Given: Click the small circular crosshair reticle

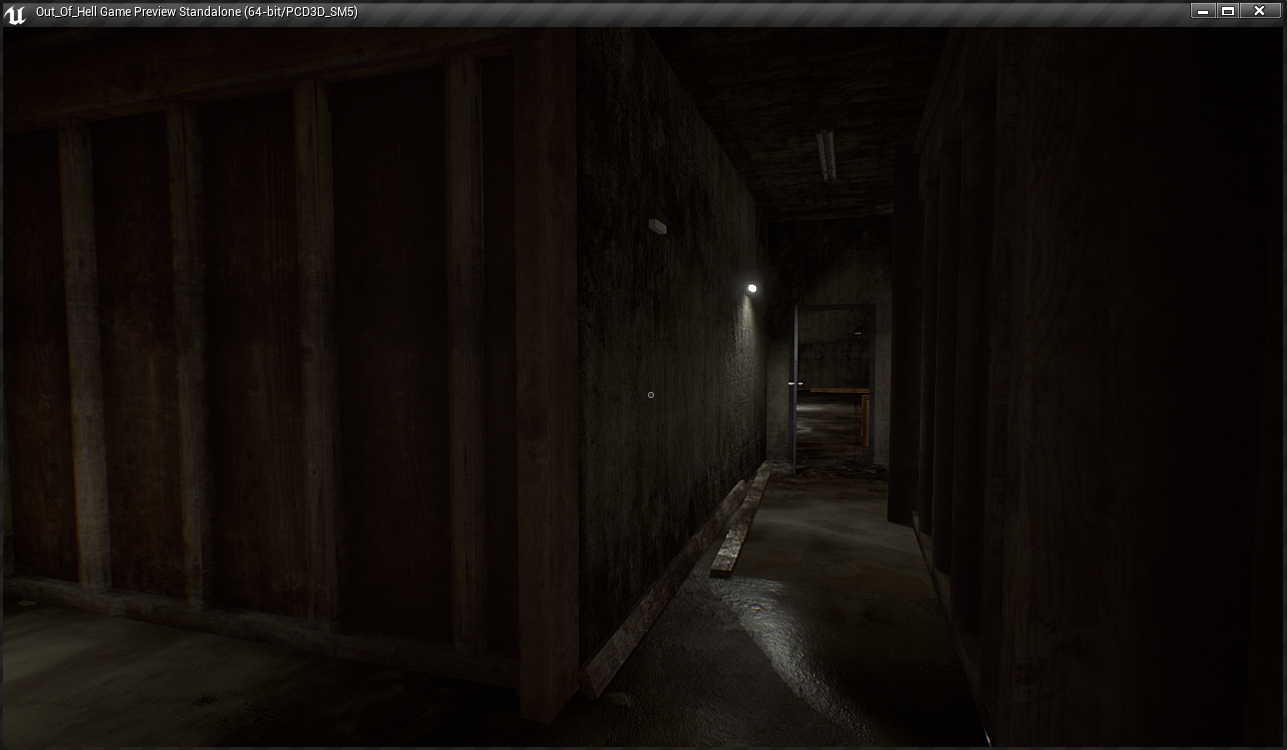Looking at the screenshot, I should click(651, 395).
